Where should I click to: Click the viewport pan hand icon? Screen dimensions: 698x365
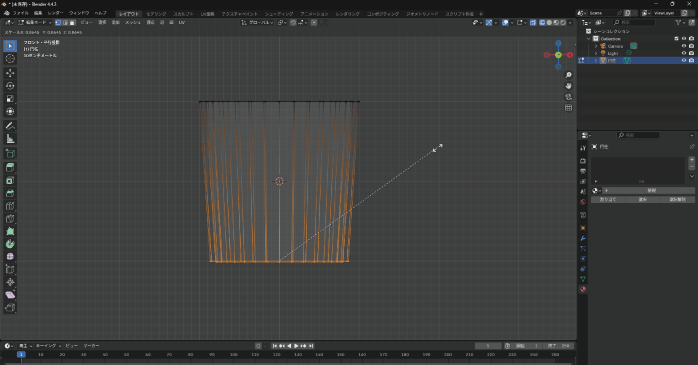tap(568, 86)
